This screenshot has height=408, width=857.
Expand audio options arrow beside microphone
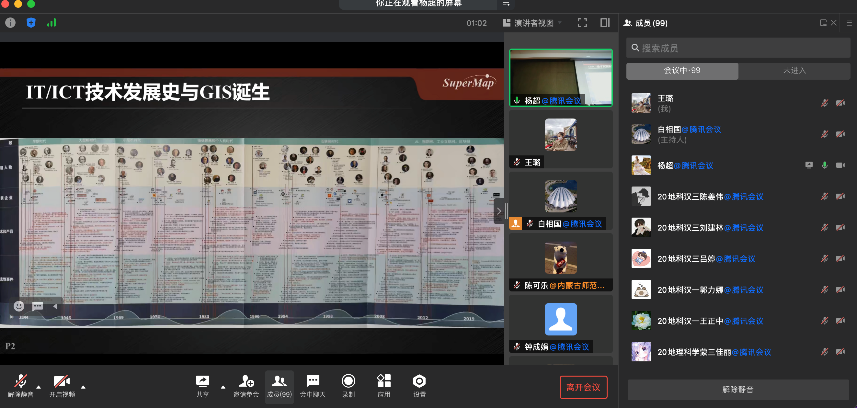(39, 386)
